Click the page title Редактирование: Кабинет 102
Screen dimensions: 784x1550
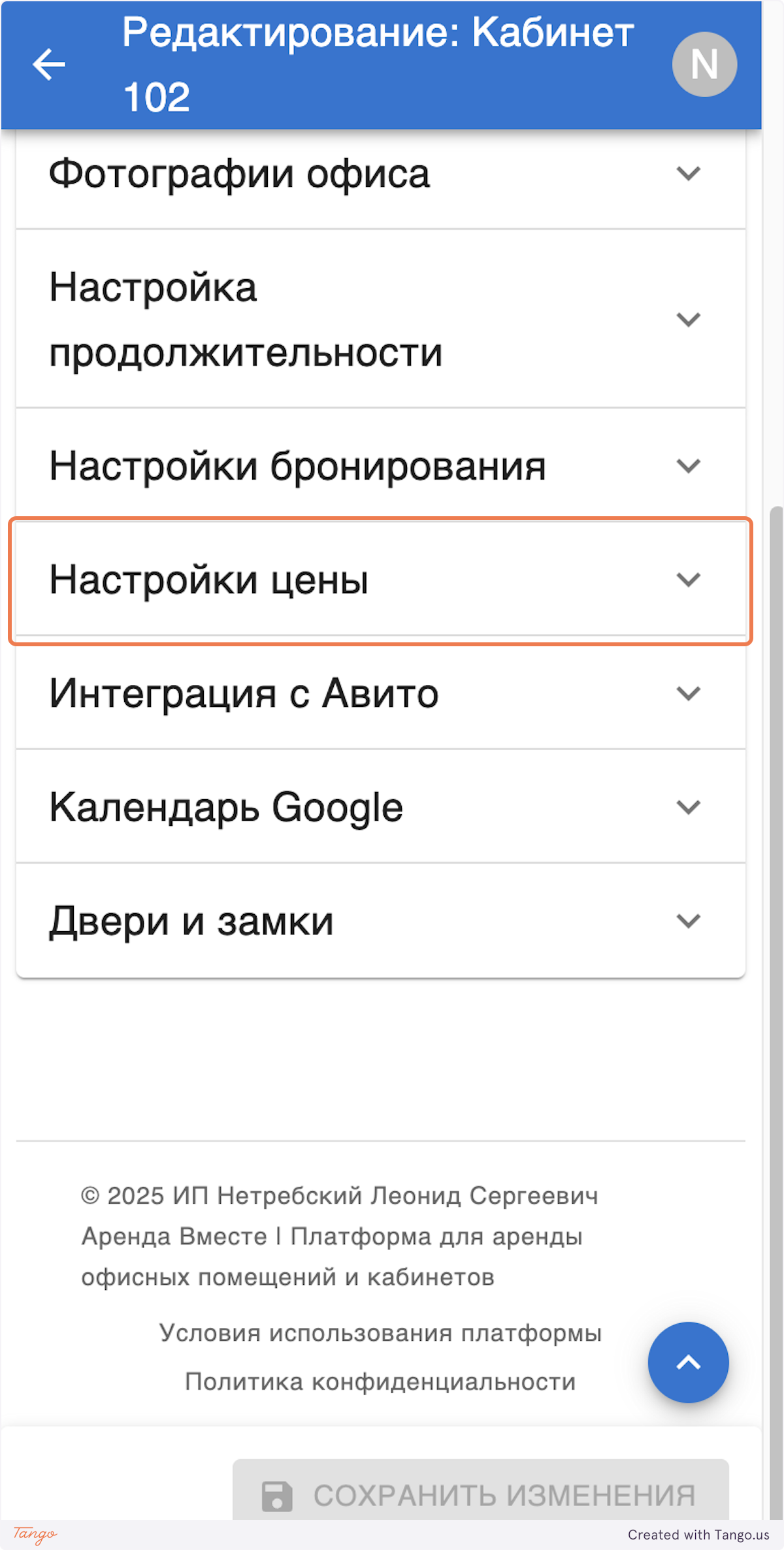(x=379, y=63)
